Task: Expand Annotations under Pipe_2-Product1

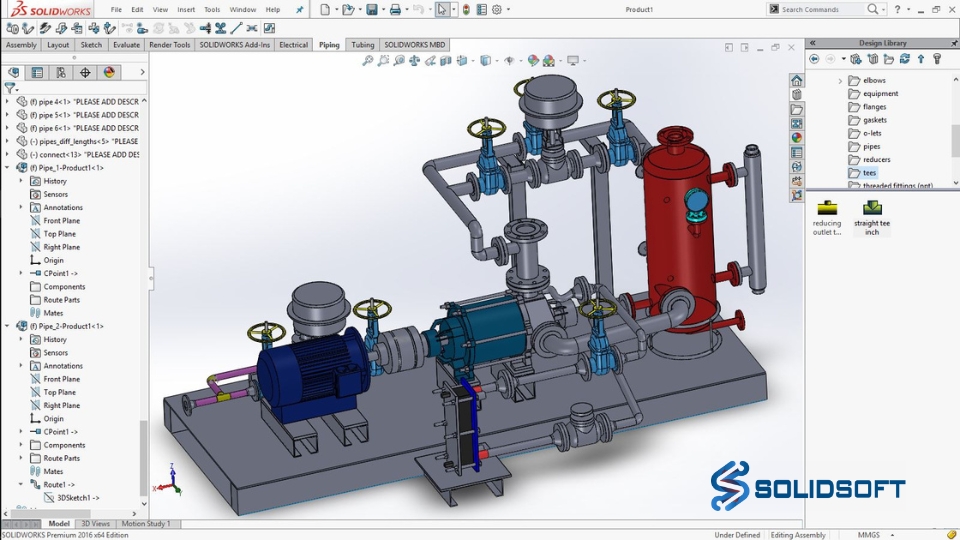Action: point(21,366)
